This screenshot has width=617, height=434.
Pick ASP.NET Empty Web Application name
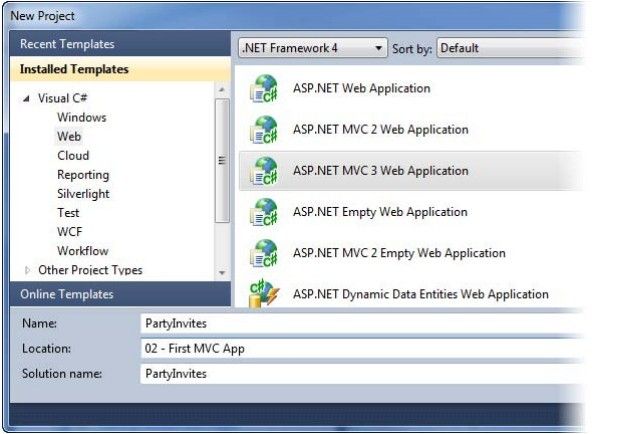tap(380, 212)
